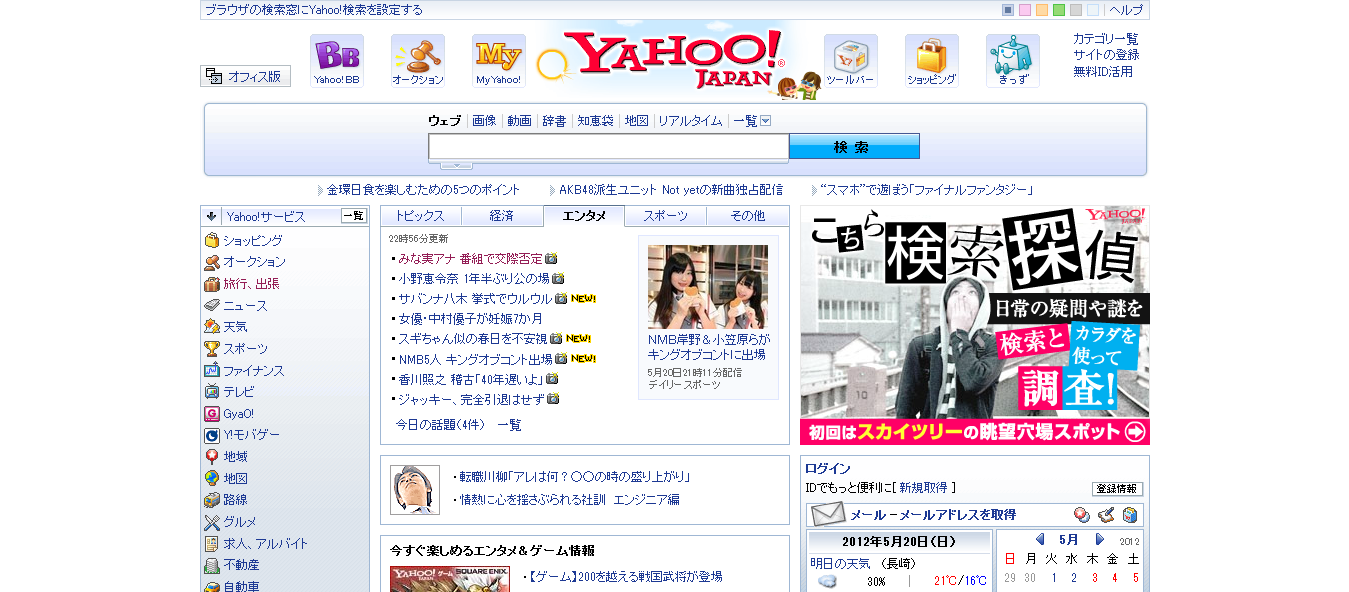
Task: Click the テレビ TV icon
Action: tap(212, 392)
